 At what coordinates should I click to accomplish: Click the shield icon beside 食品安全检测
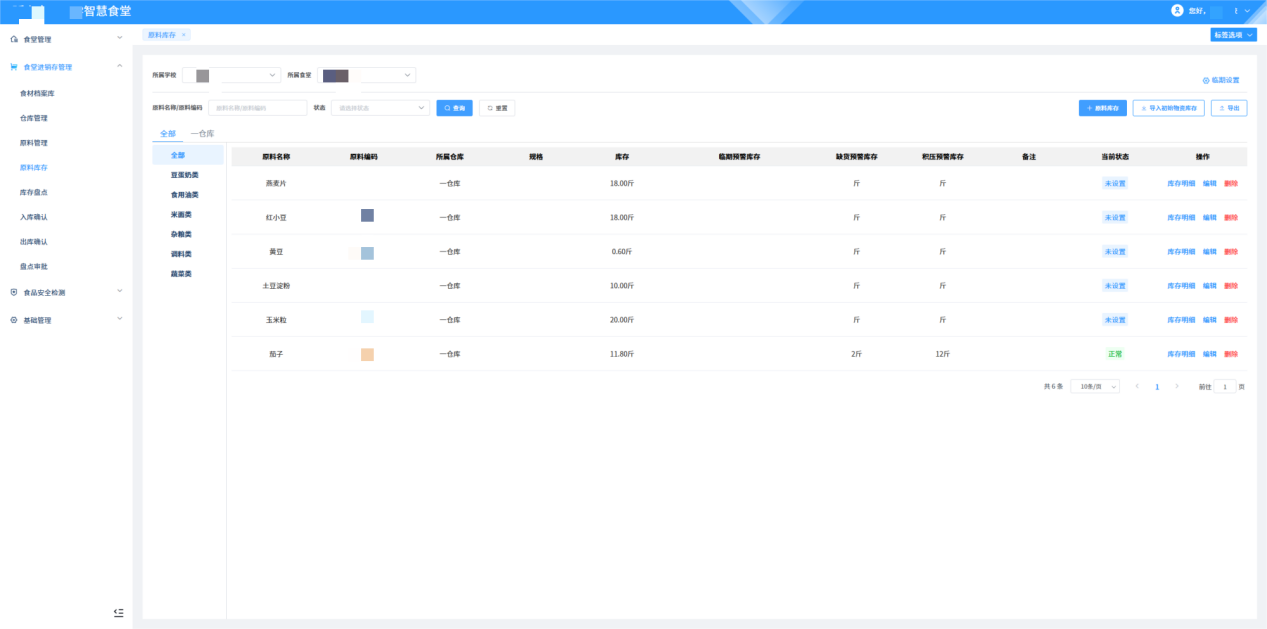tap(14, 292)
